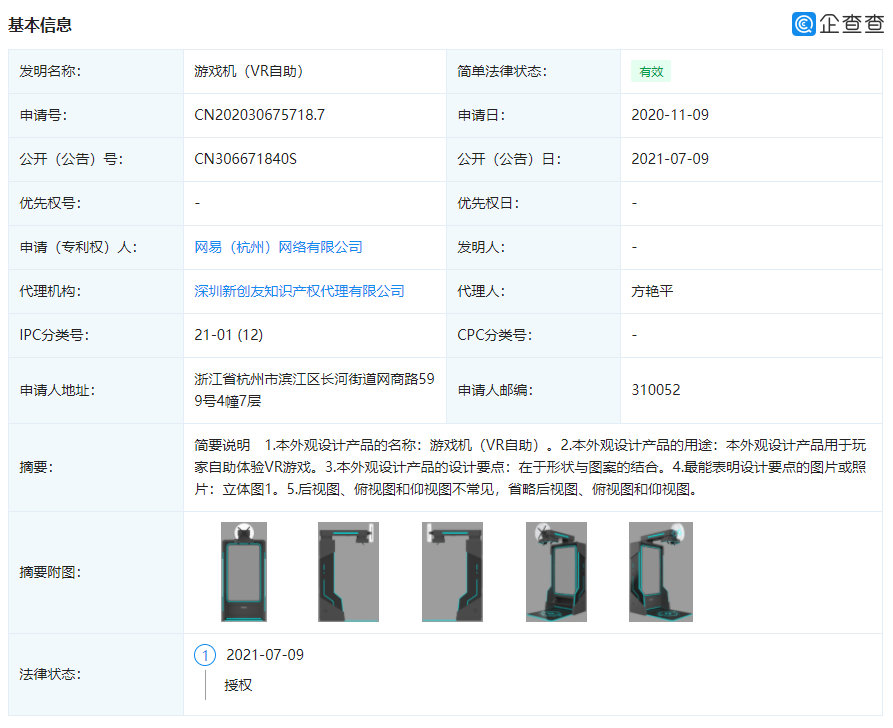Select the IPC class 21-01 (12)

228,335
